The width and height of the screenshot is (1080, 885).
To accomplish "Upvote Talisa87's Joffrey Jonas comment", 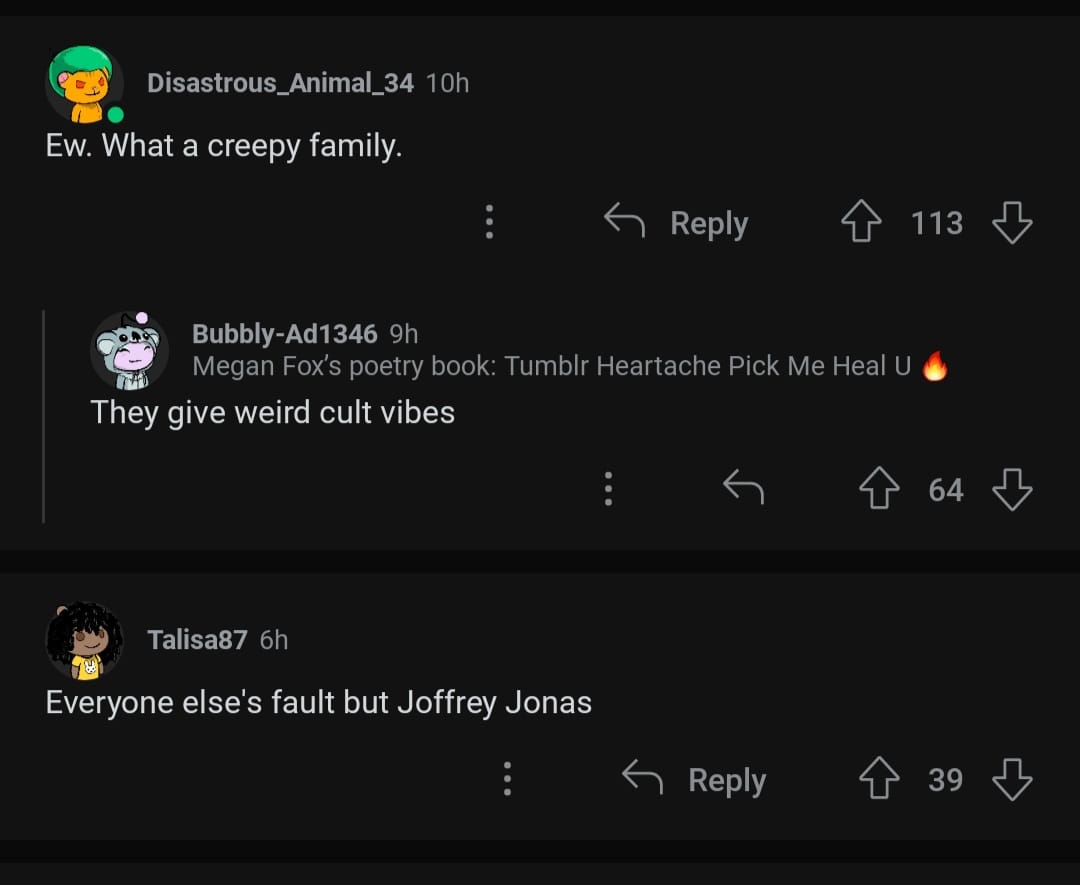I will coord(878,779).
